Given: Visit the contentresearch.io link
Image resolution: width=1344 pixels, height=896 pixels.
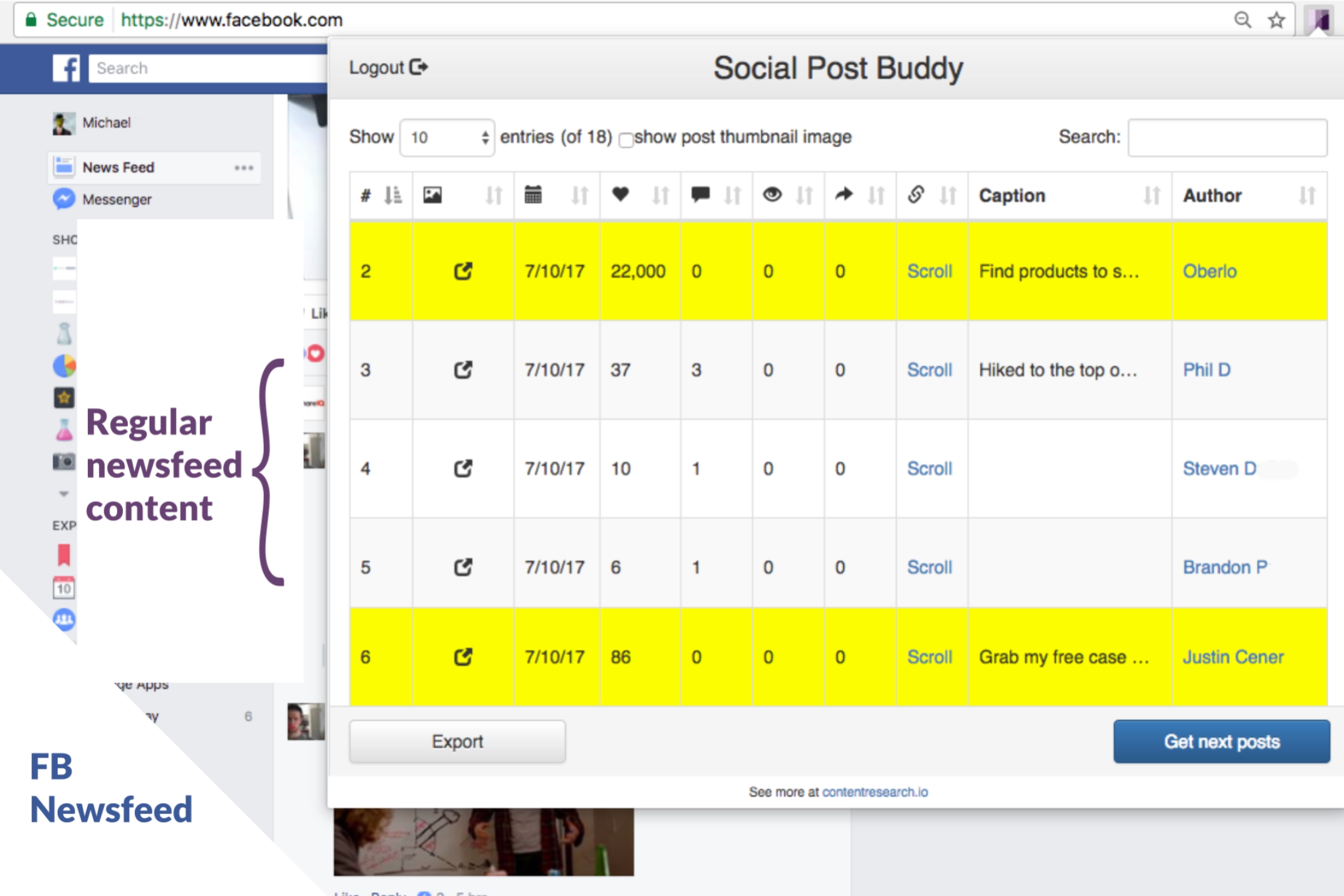Looking at the screenshot, I should (876, 792).
